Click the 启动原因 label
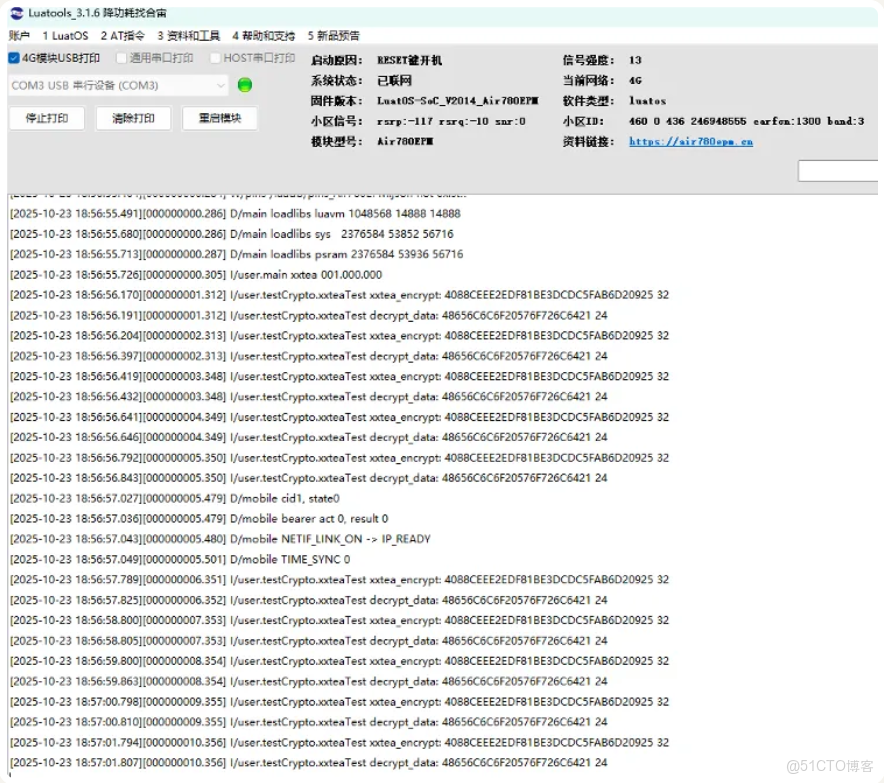 click(x=337, y=60)
